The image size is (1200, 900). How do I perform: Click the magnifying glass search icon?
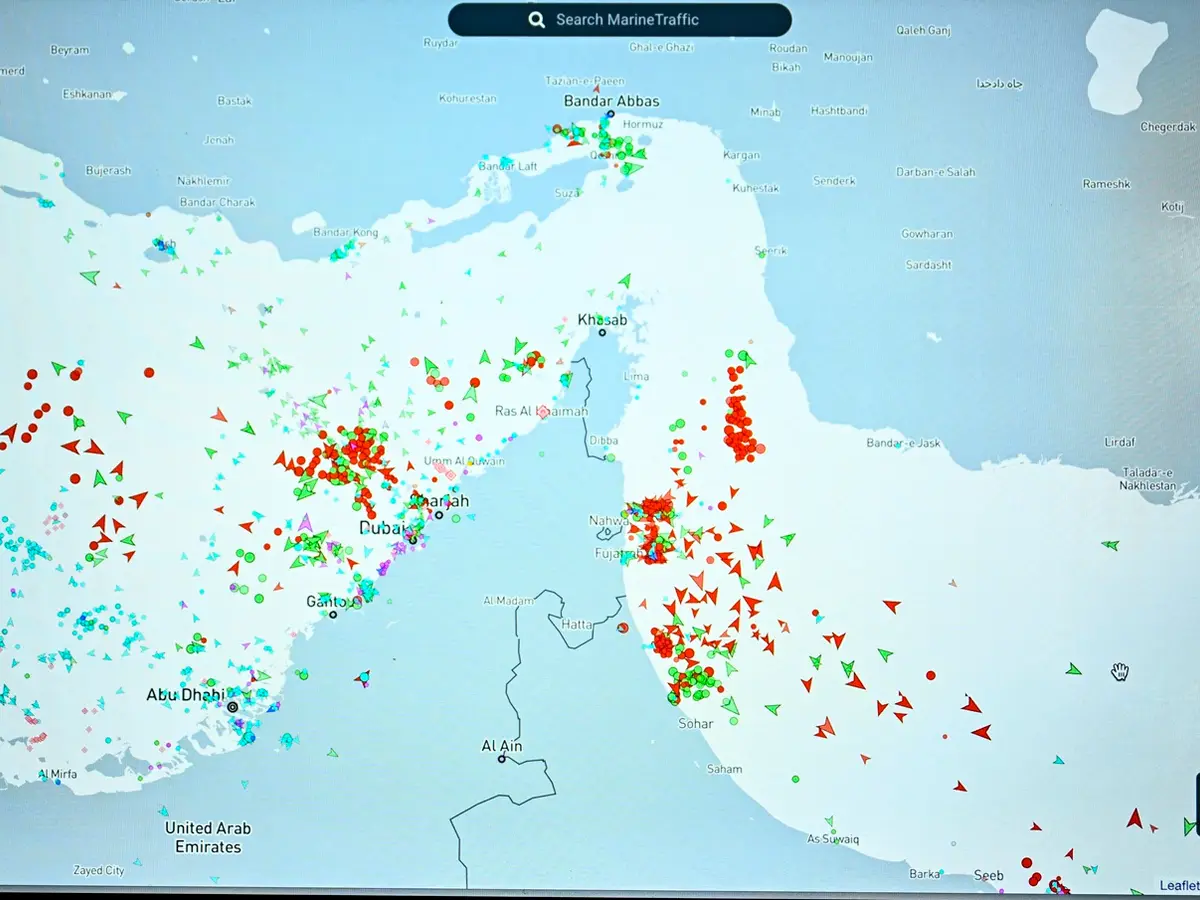tap(537, 20)
